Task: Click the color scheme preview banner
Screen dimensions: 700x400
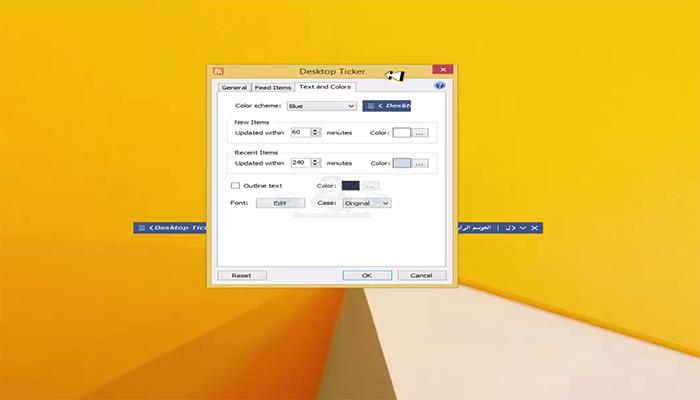Action: tap(387, 106)
